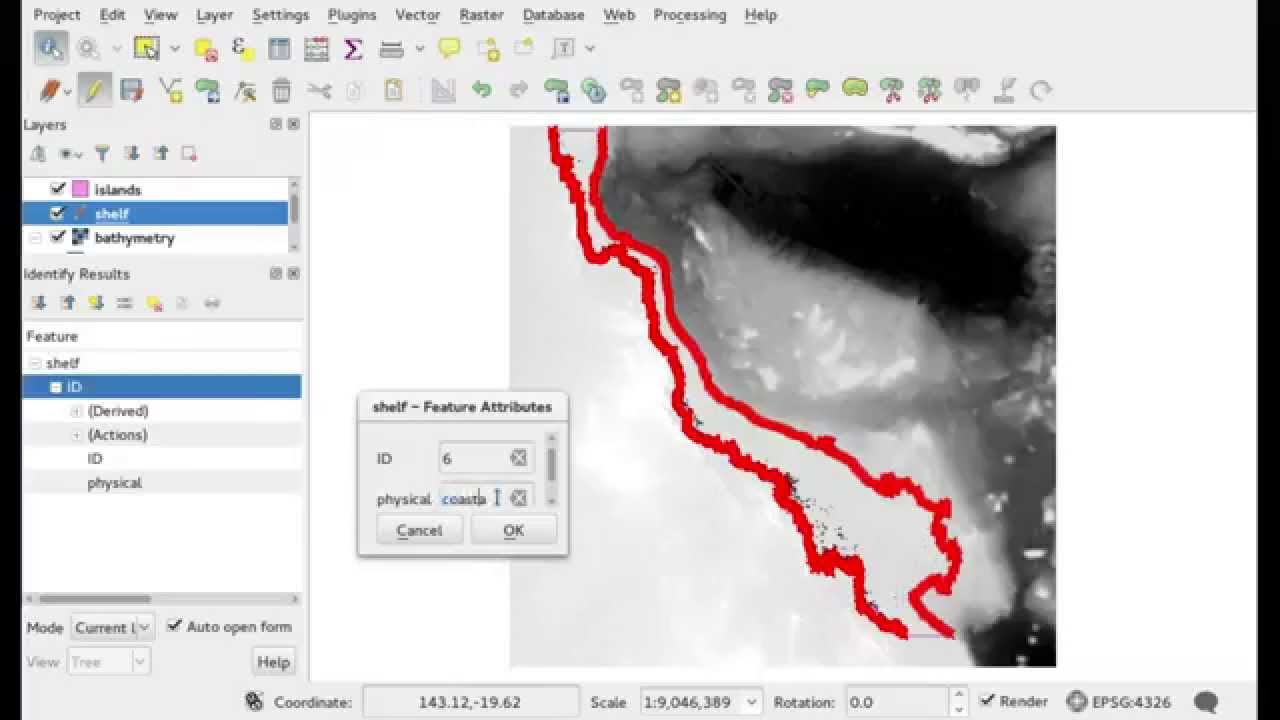The height and width of the screenshot is (720, 1280).
Task: Select the Add Feature tool
Action: pyautogui.click(x=170, y=91)
